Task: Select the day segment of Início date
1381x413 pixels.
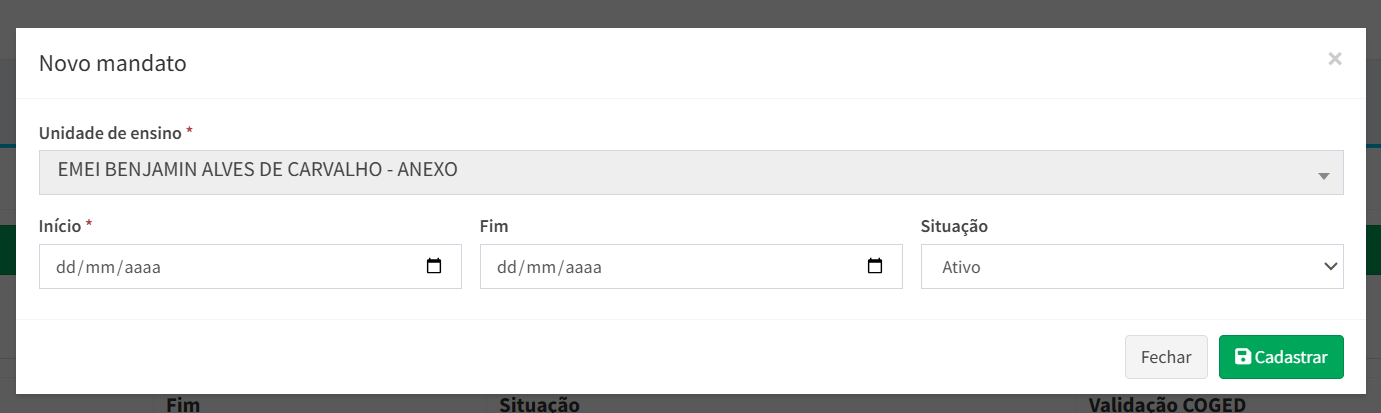Action: [66, 268]
